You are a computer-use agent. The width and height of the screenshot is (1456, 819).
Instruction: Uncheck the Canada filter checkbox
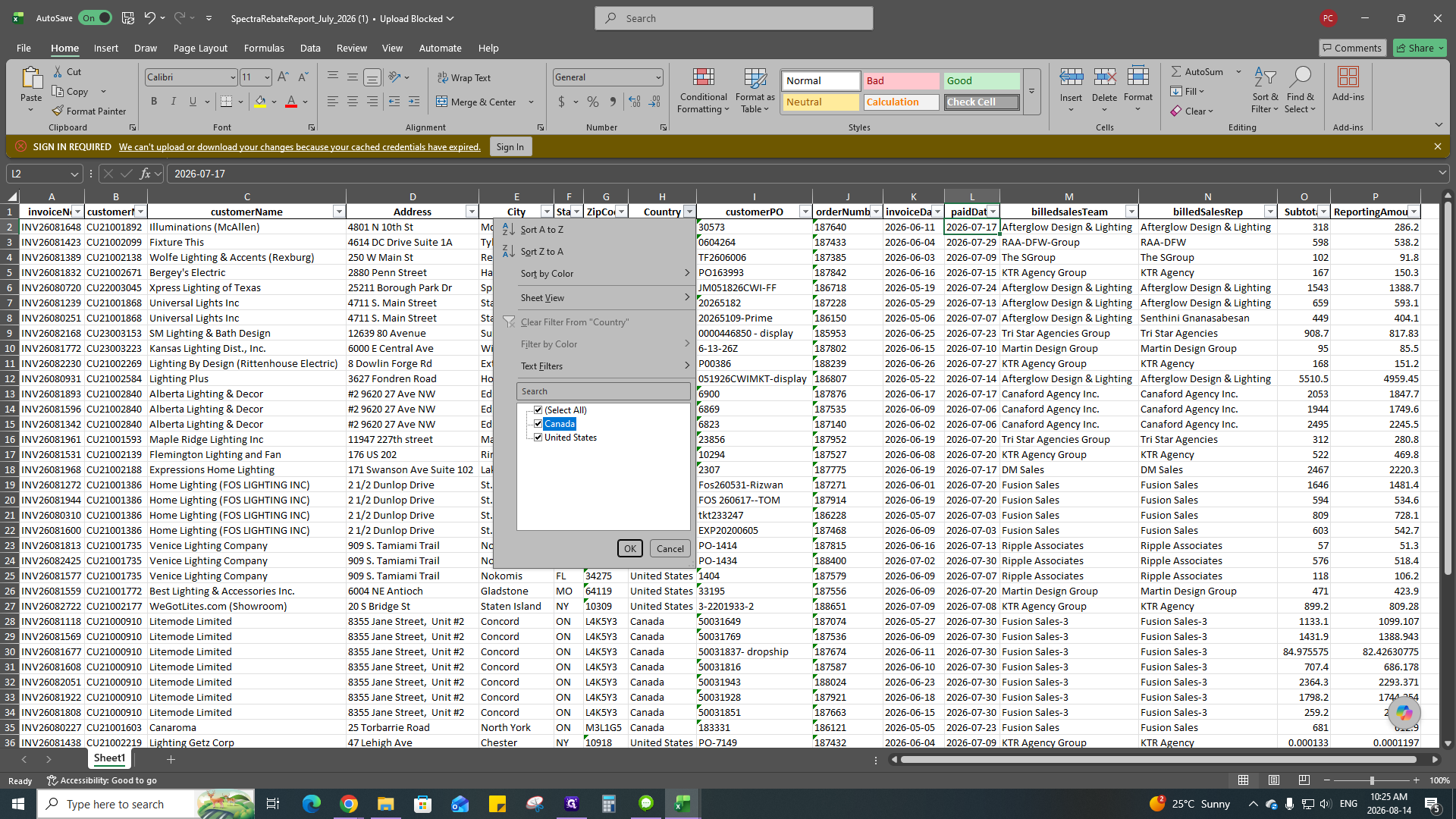tap(538, 424)
